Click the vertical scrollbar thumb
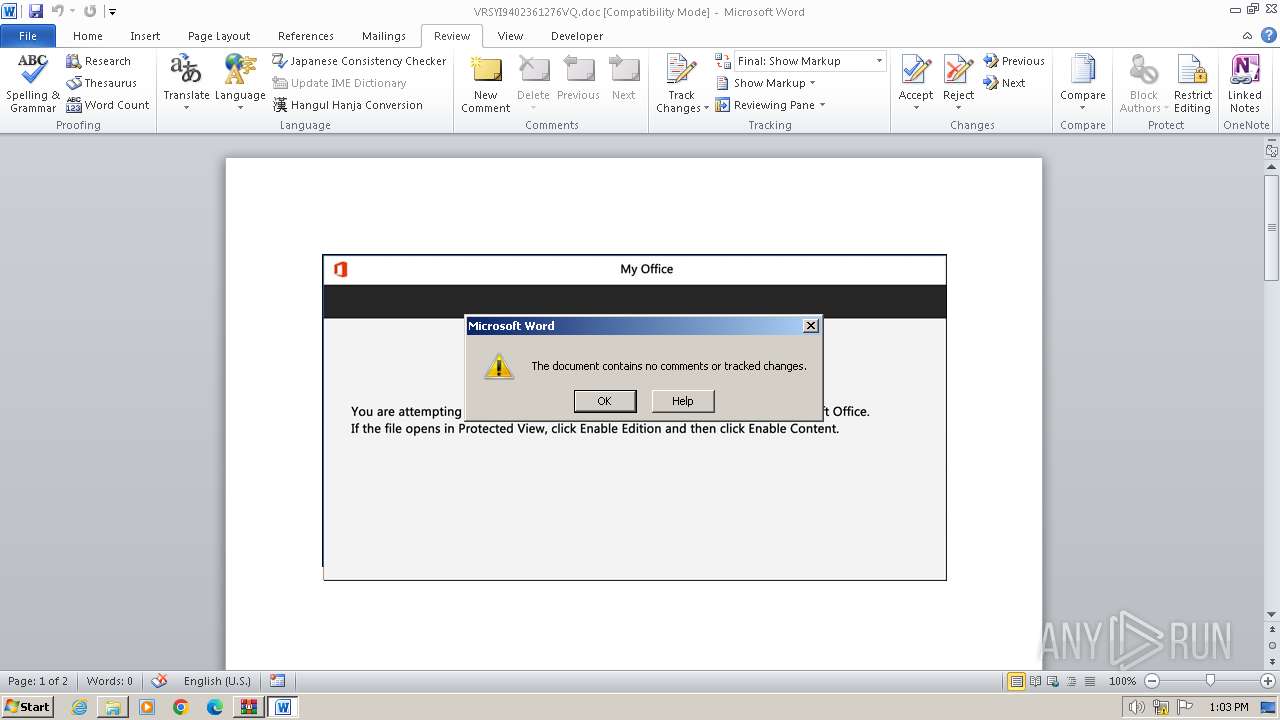Viewport: 1280px width, 720px height. 1271,228
